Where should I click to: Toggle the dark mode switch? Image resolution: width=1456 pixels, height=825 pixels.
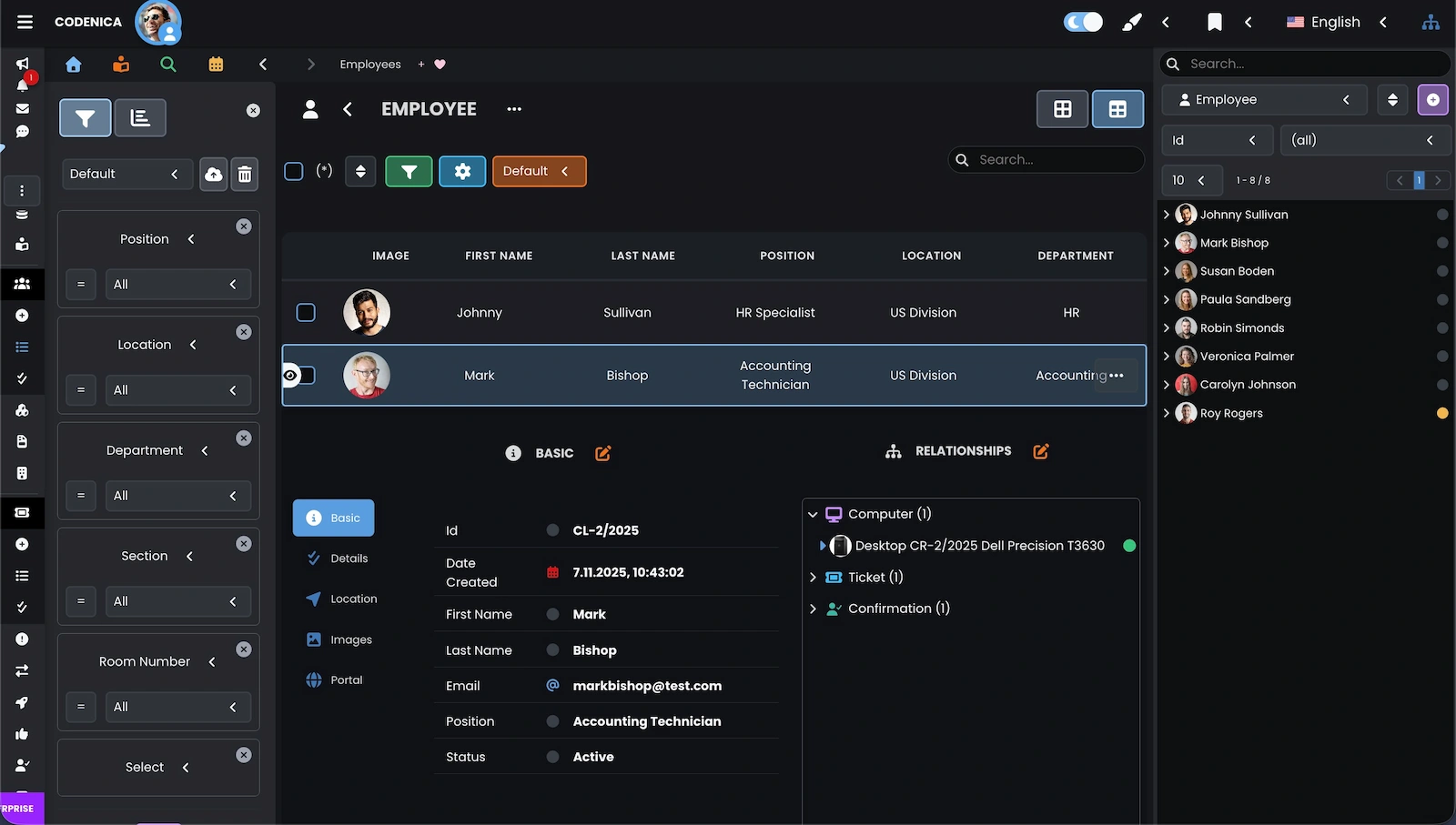(1083, 23)
